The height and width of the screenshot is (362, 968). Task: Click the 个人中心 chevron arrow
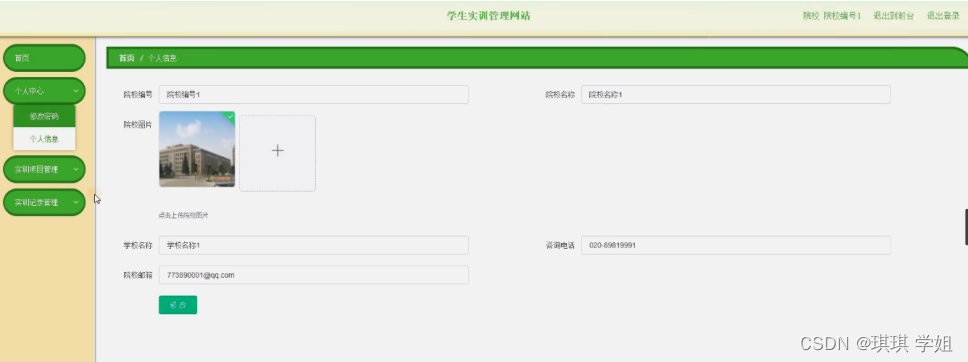click(x=75, y=91)
